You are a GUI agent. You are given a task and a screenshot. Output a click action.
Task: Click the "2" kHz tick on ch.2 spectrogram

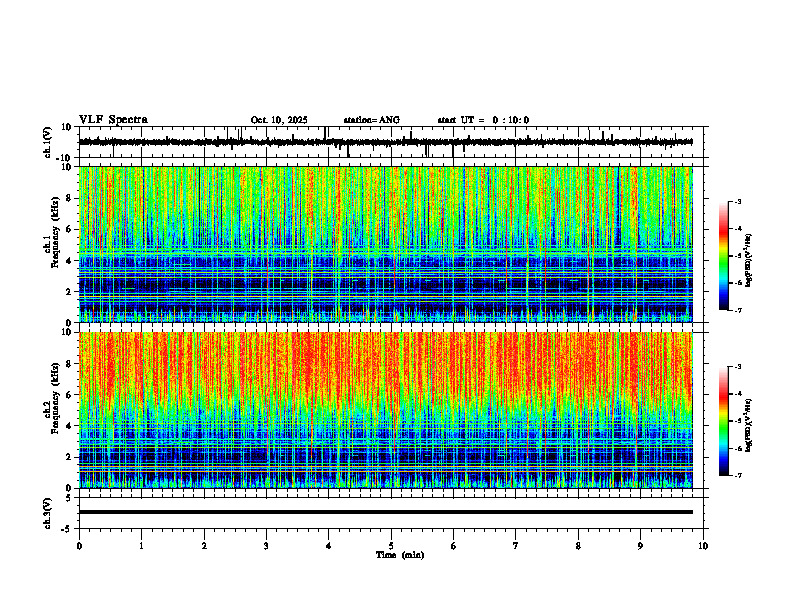pos(70,457)
